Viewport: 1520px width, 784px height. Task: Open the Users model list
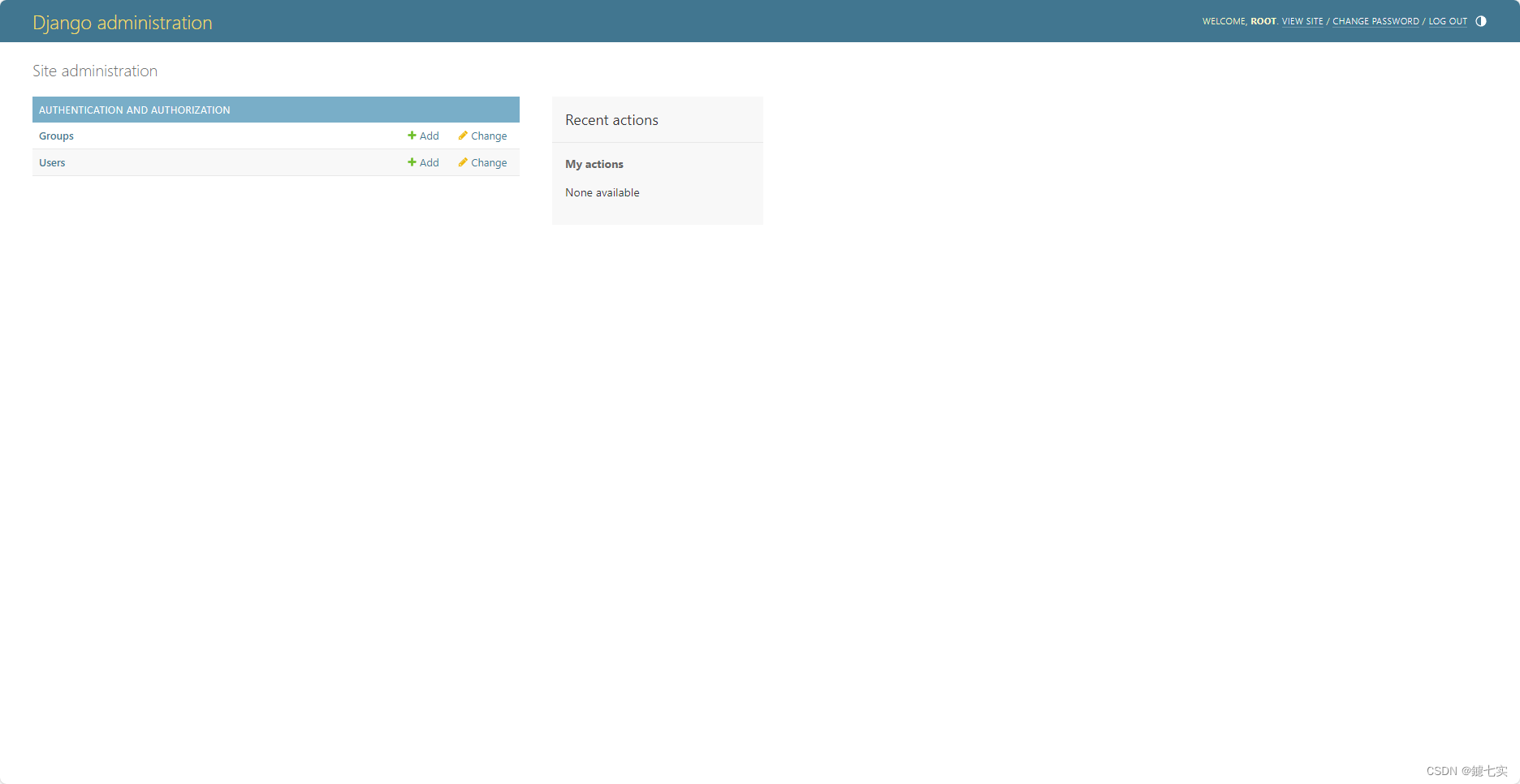tap(52, 162)
